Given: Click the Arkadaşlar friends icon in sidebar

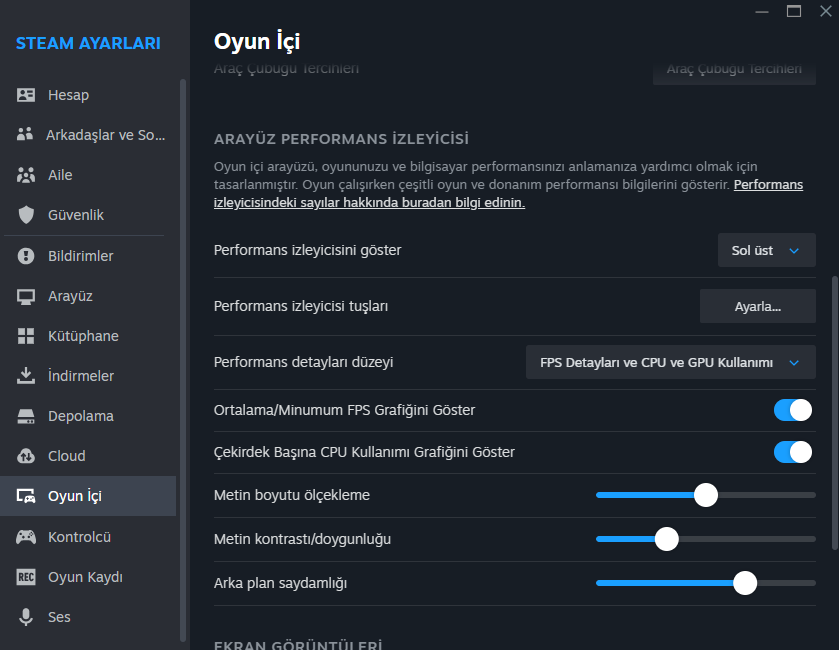Looking at the screenshot, I should (27, 135).
